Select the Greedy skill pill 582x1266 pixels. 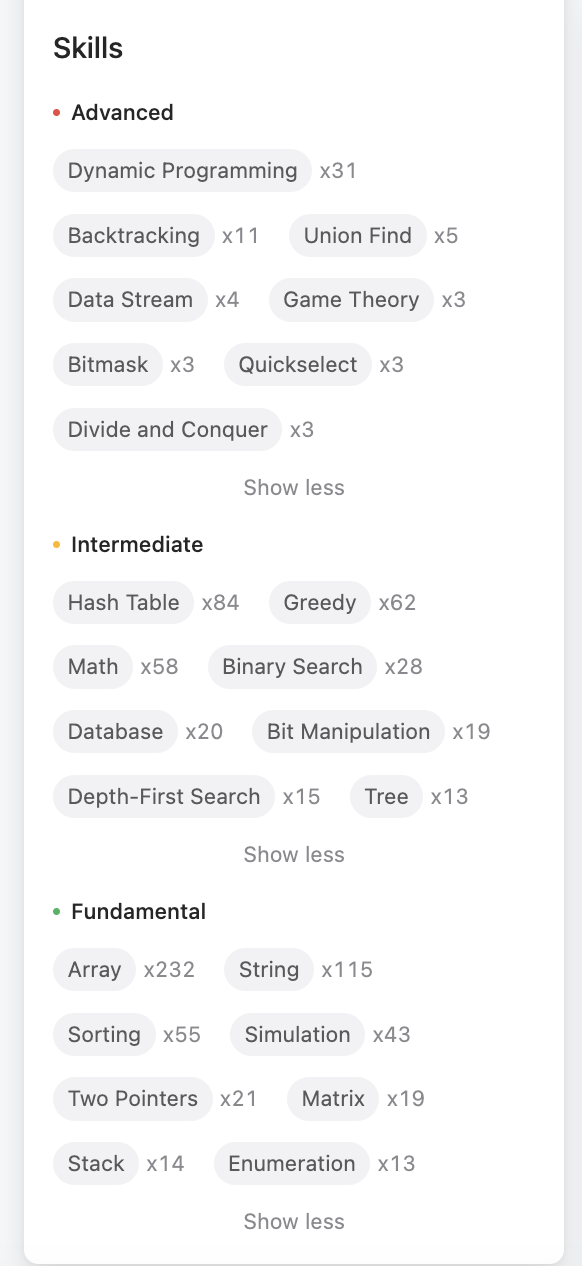[x=319, y=602]
